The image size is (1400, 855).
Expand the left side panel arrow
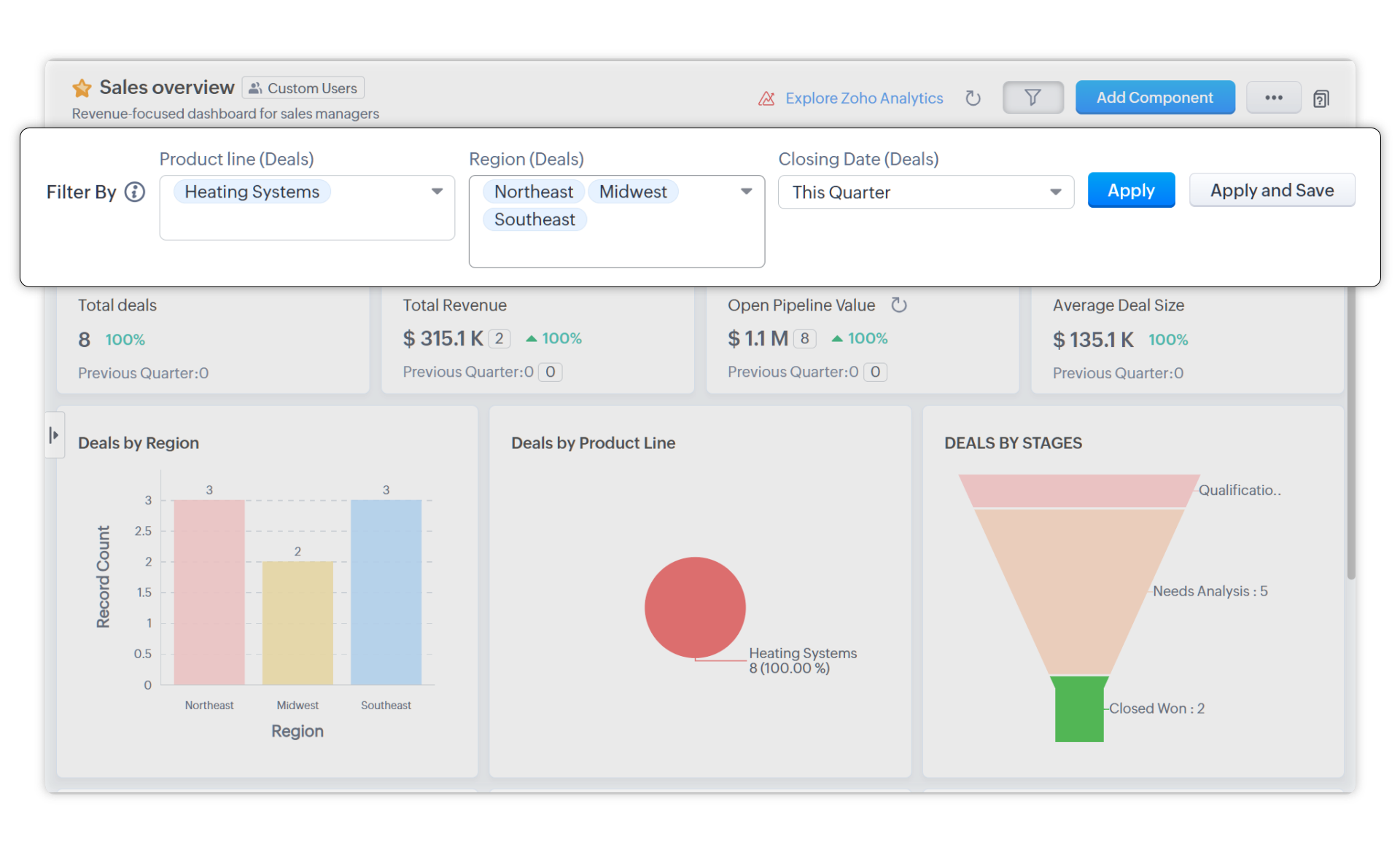(x=54, y=435)
